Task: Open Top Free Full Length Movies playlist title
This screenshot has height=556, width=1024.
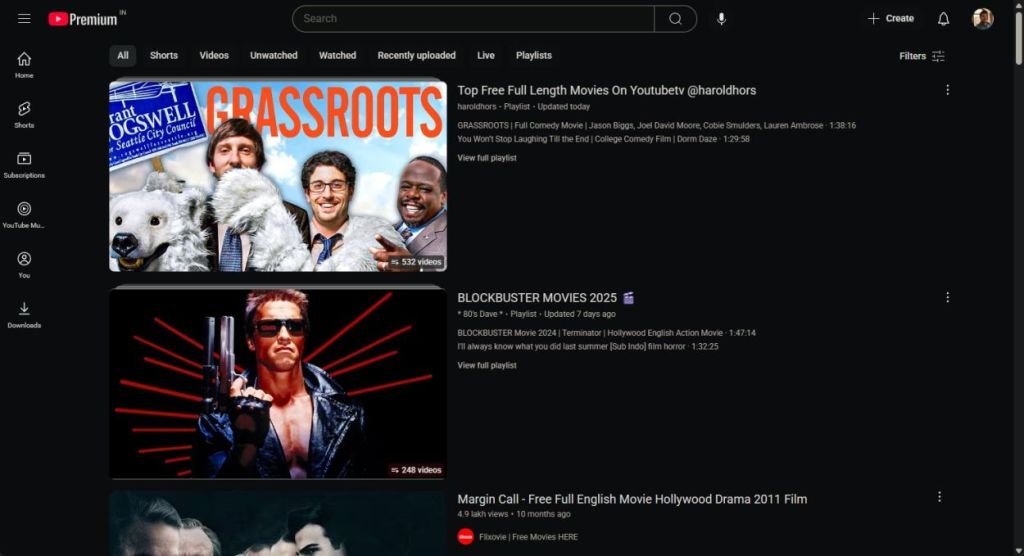Action: pos(607,91)
